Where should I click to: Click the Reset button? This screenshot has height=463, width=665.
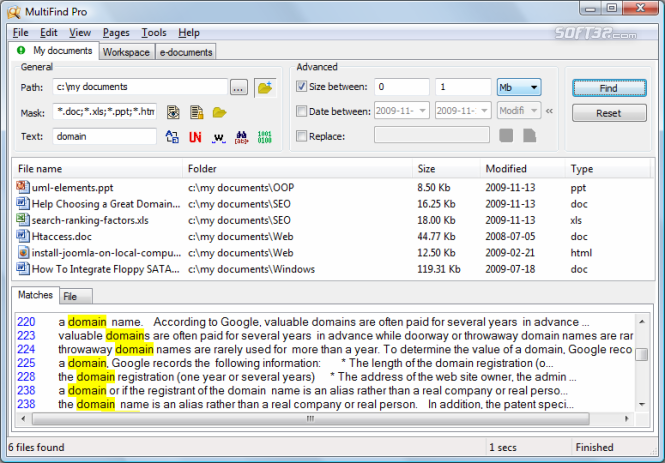pyautogui.click(x=609, y=113)
